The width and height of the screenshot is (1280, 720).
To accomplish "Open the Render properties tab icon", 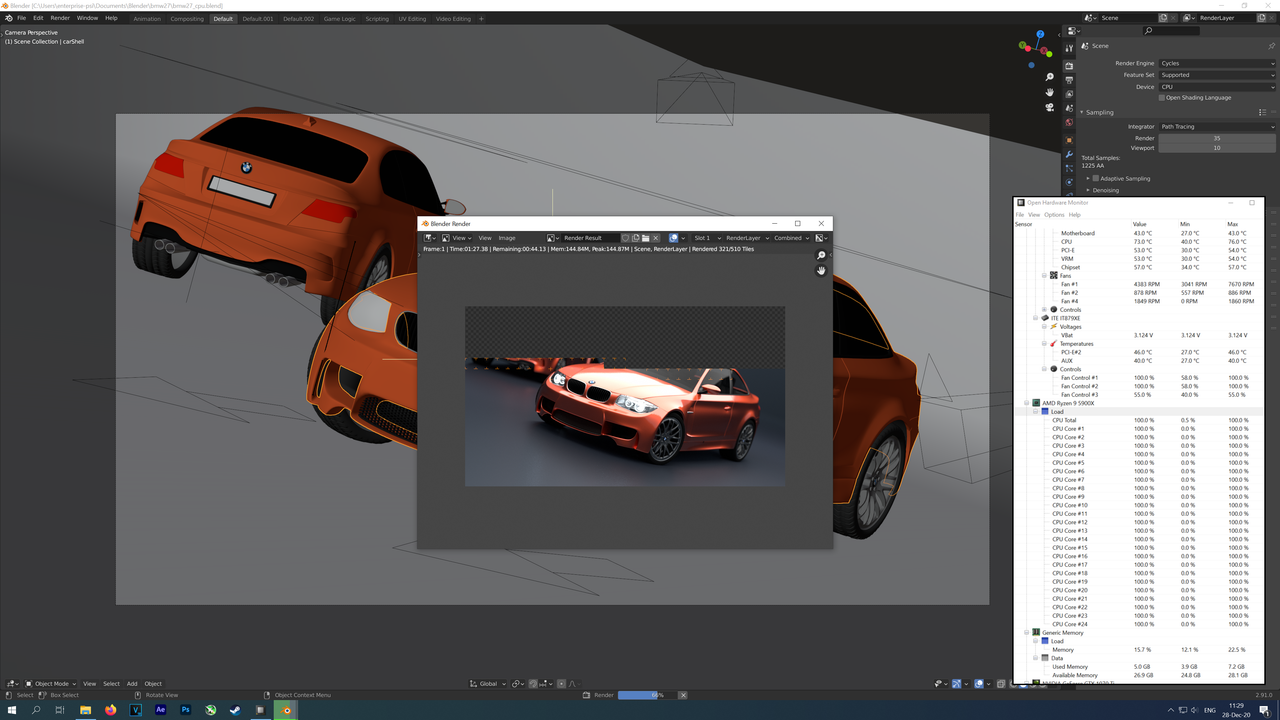I will [1069, 66].
